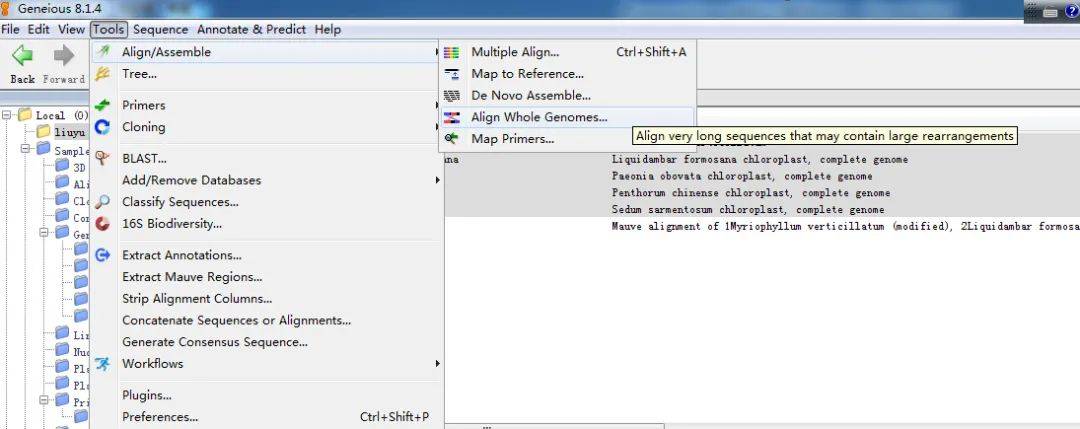Open the Annotate & Predict menu
The height and width of the screenshot is (429, 1080).
click(254, 30)
